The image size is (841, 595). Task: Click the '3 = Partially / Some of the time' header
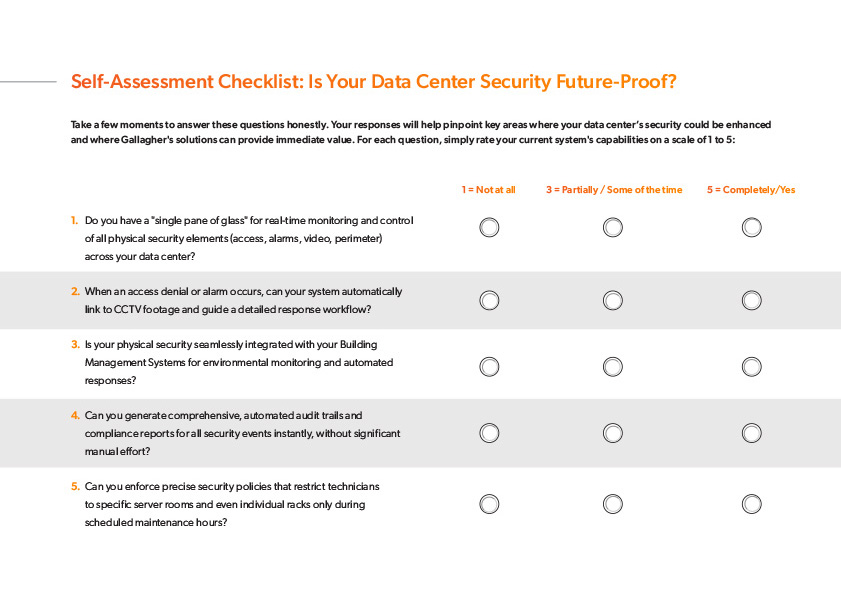click(x=614, y=190)
